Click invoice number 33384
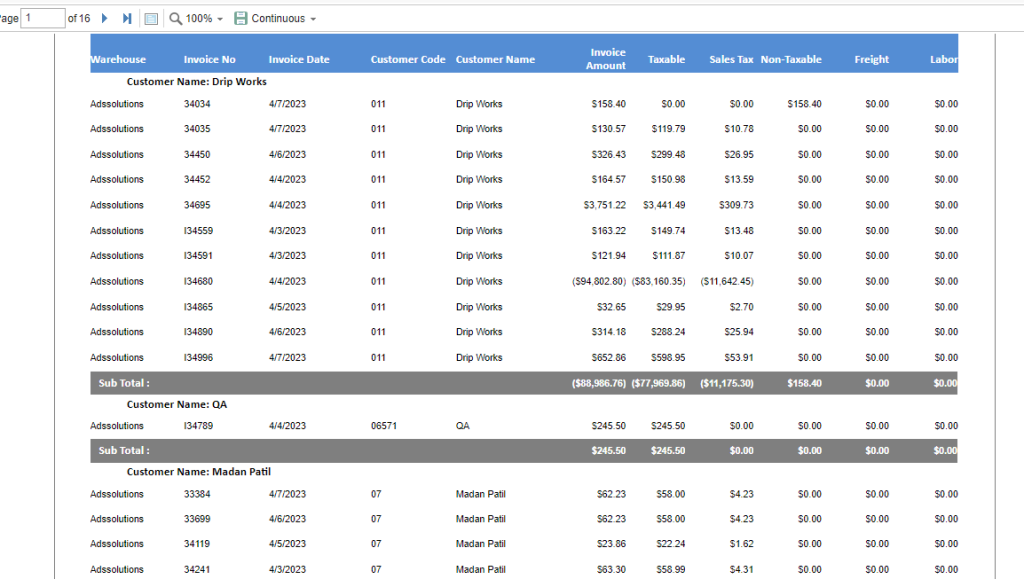The height and width of the screenshot is (587, 1024). 197,494
